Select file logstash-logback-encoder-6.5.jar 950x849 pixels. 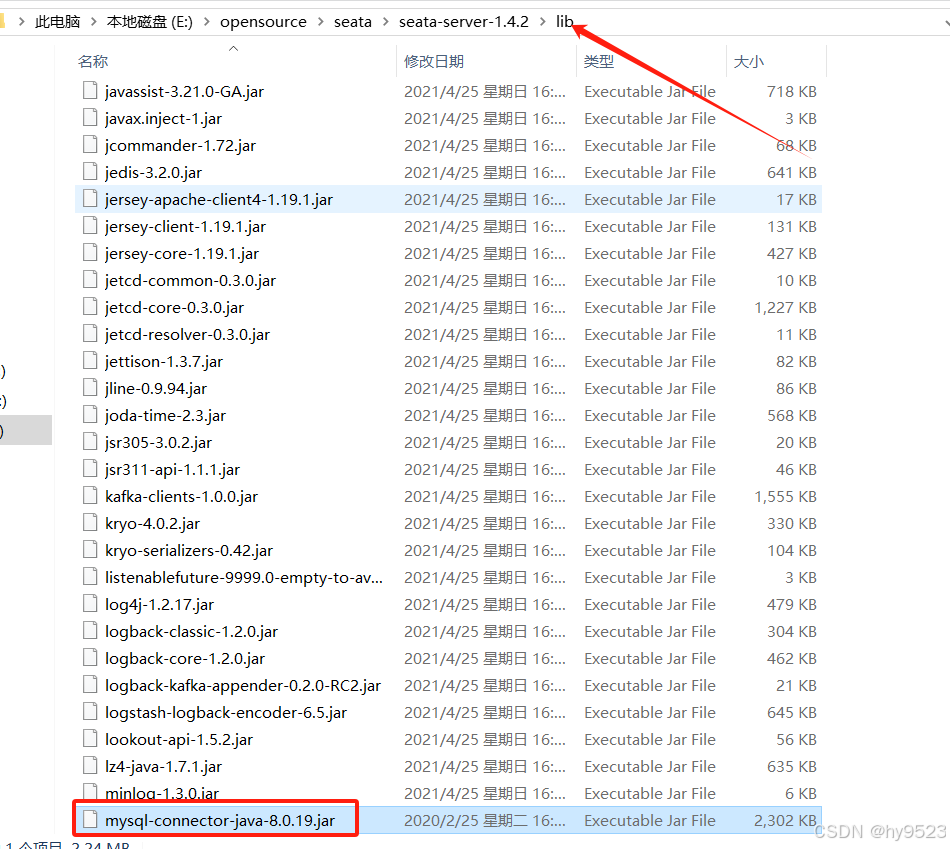[x=226, y=713]
